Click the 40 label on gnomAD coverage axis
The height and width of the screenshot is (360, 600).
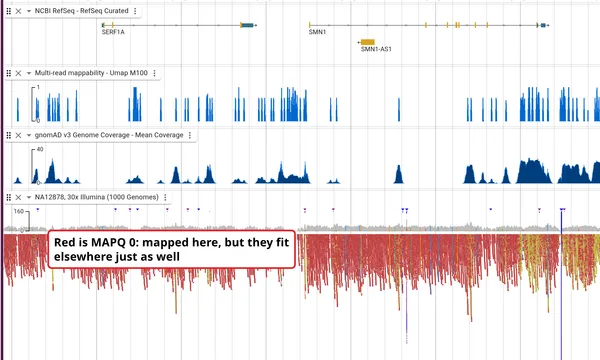click(40, 149)
